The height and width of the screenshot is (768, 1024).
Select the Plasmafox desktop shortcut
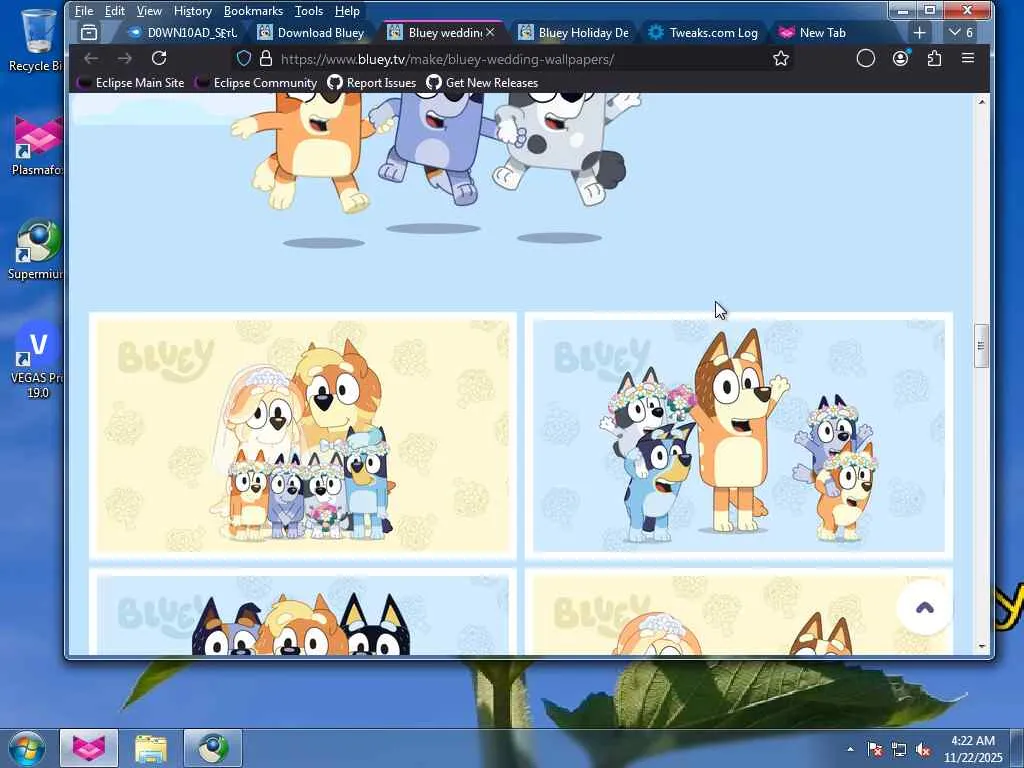[37, 145]
